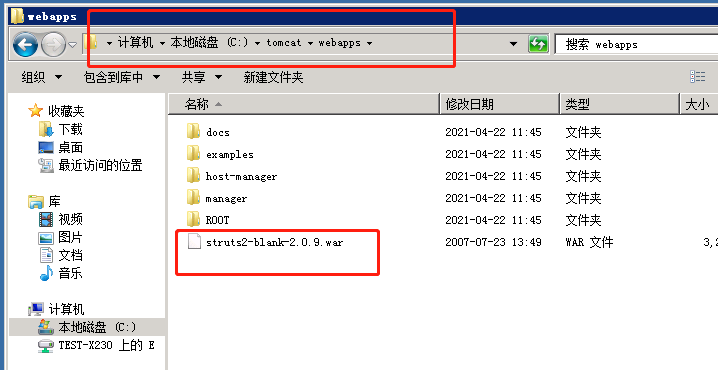The width and height of the screenshot is (718, 370).
Task: Click the docs folder name
Action: [218, 132]
